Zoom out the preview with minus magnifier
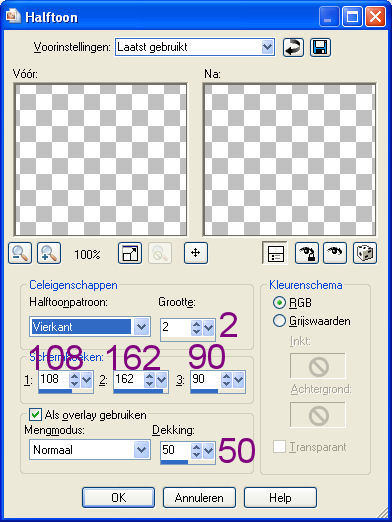Viewport: 392px width, 522px height. click(x=20, y=253)
